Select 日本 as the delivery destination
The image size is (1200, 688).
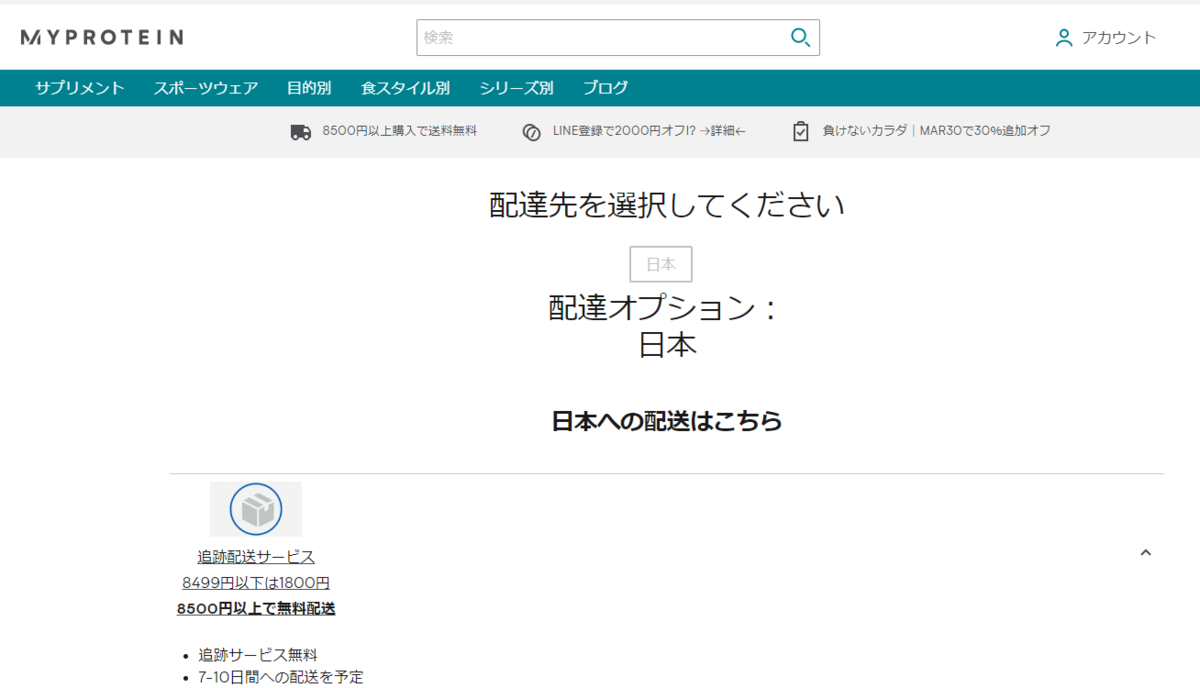pyautogui.click(x=659, y=264)
